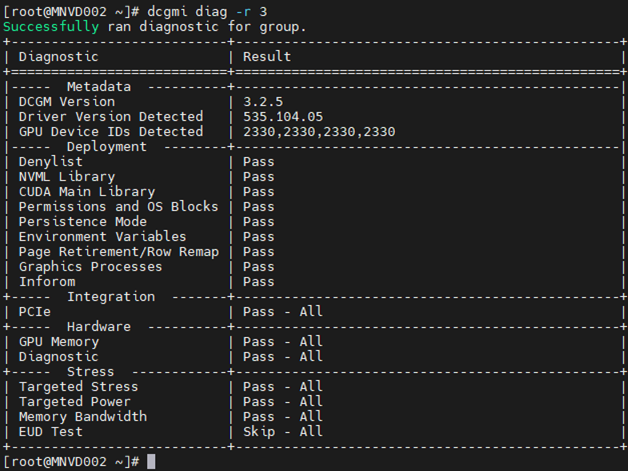Click the 'Result' column header

point(267,57)
